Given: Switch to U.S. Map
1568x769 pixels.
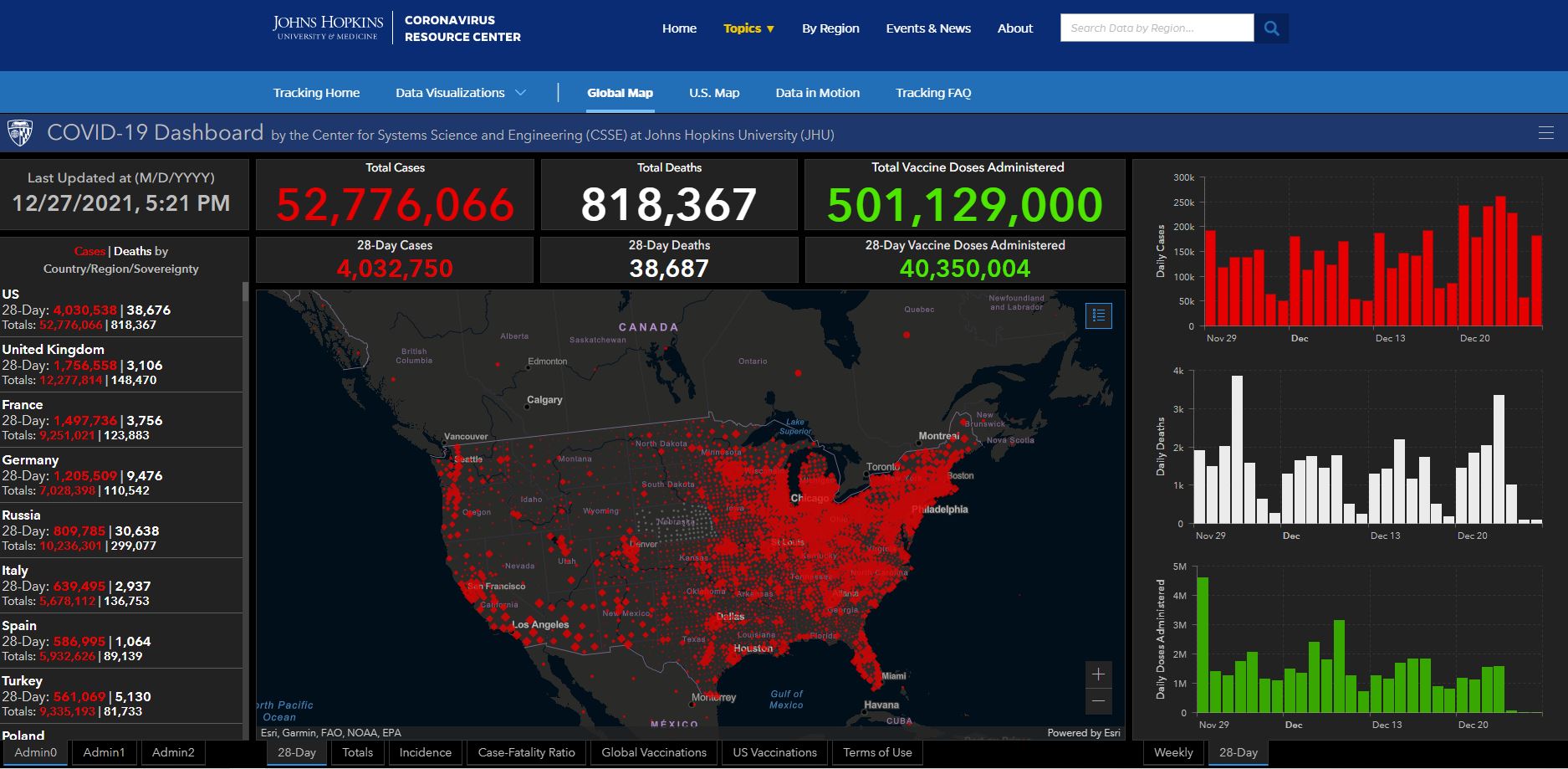Looking at the screenshot, I should pyautogui.click(x=714, y=93).
